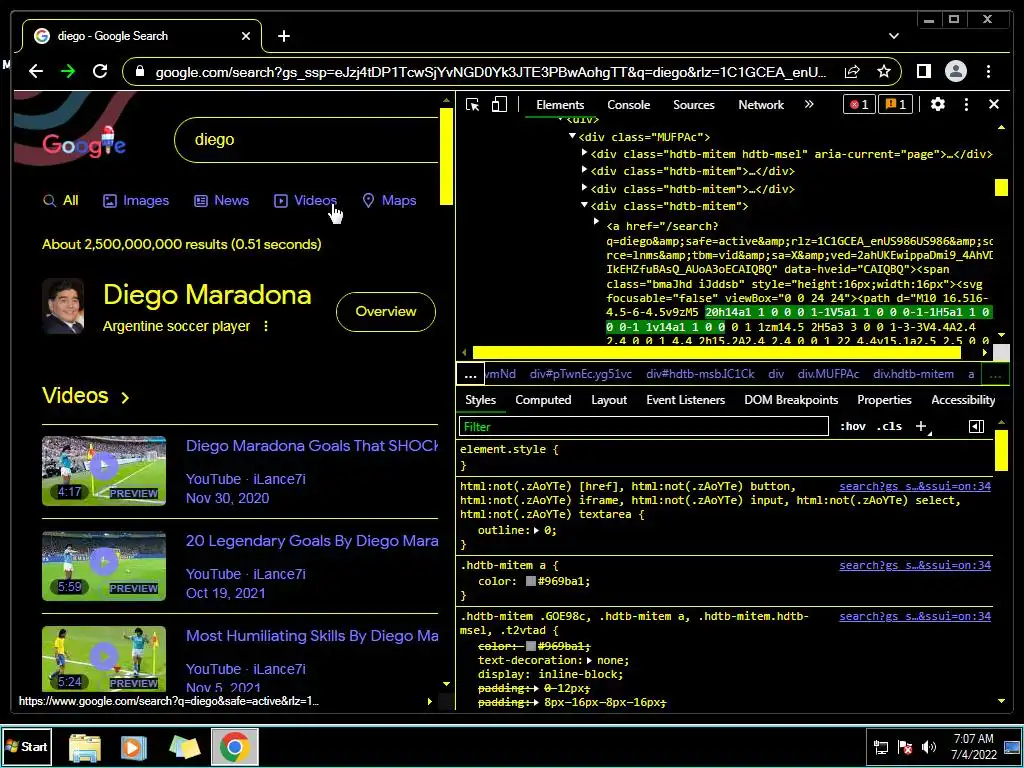This screenshot has width=1024, height=768.
Task: Open a new tab with the plus icon
Action: click(x=283, y=36)
